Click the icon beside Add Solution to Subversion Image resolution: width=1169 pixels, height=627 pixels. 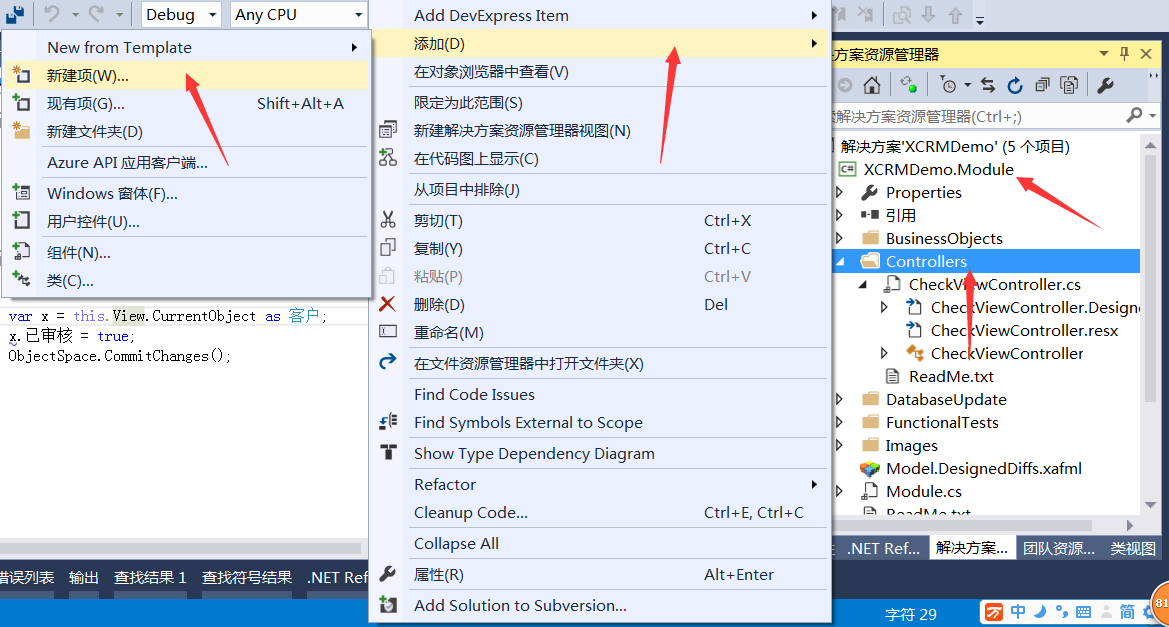pyautogui.click(x=388, y=604)
